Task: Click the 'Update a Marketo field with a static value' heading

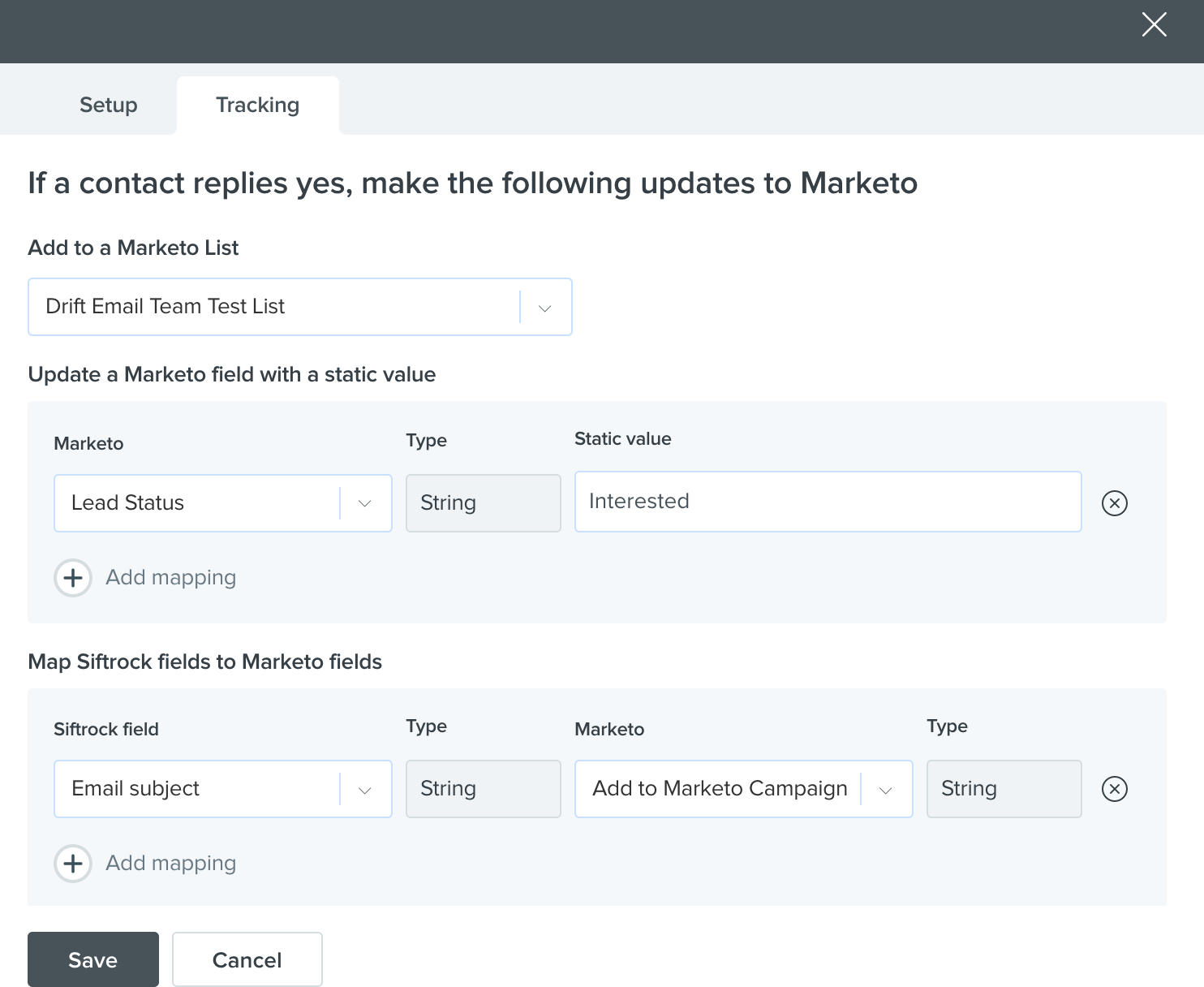Action: 232,374
